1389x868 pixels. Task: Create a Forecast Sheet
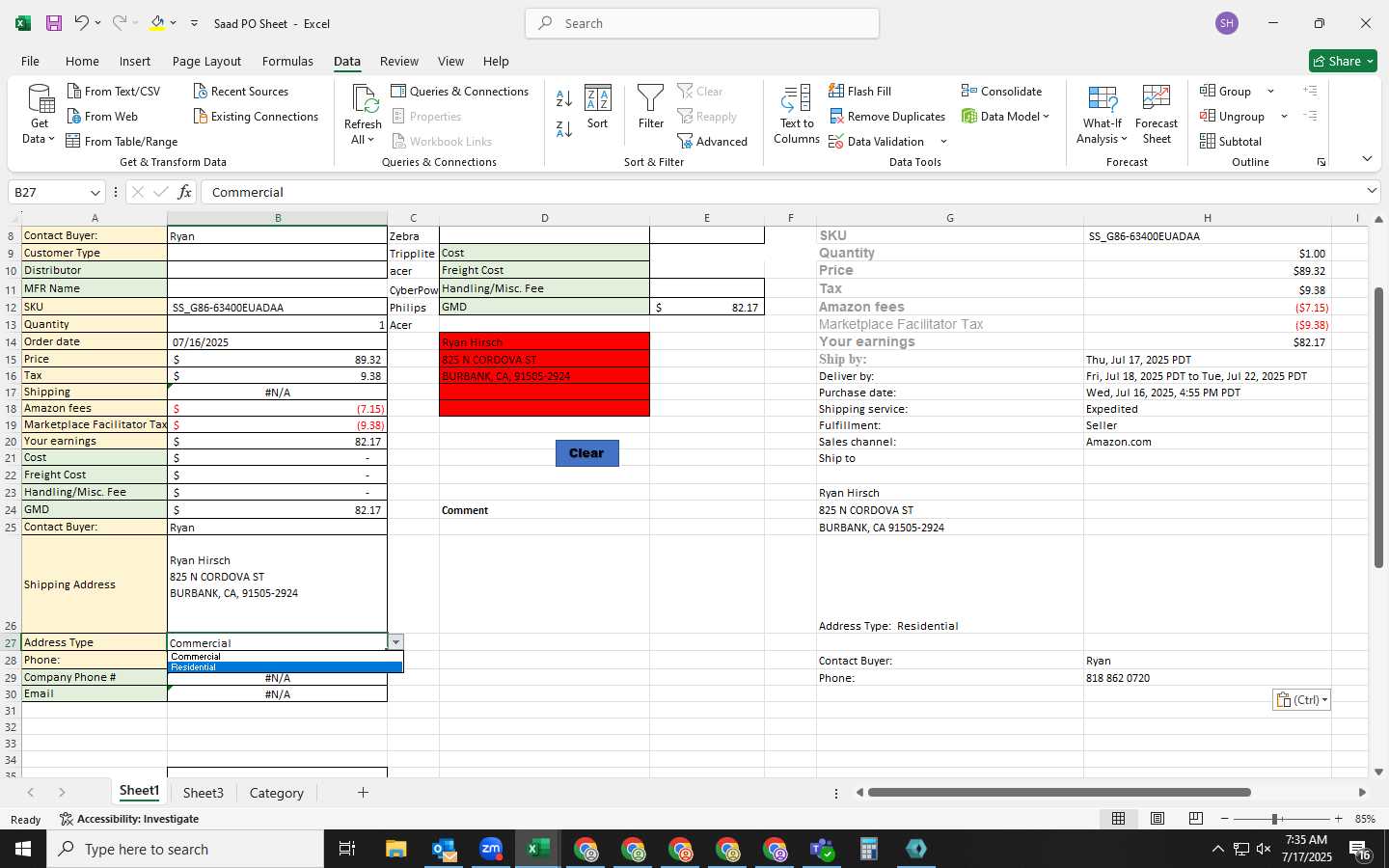(1157, 114)
